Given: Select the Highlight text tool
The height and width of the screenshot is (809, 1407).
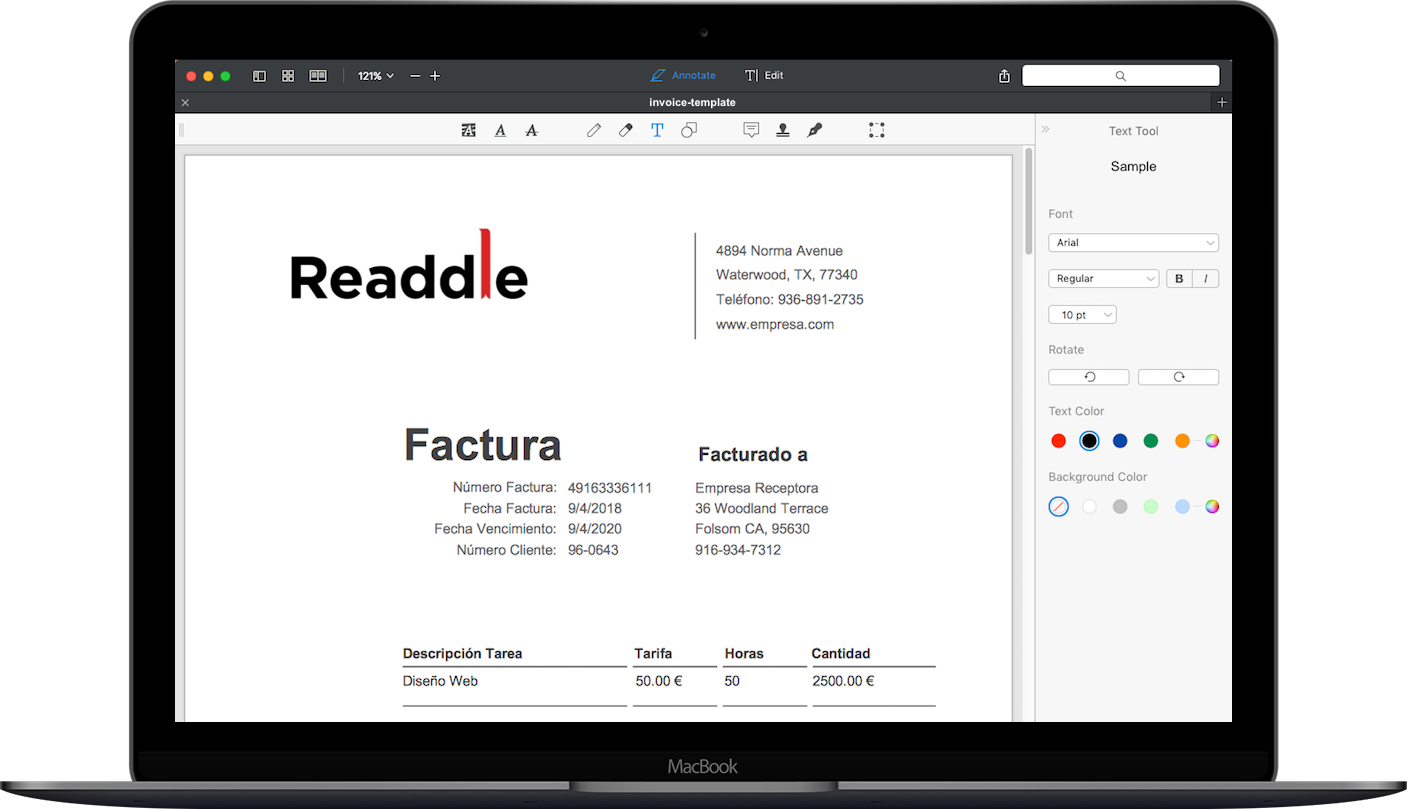Looking at the screenshot, I should 468,130.
